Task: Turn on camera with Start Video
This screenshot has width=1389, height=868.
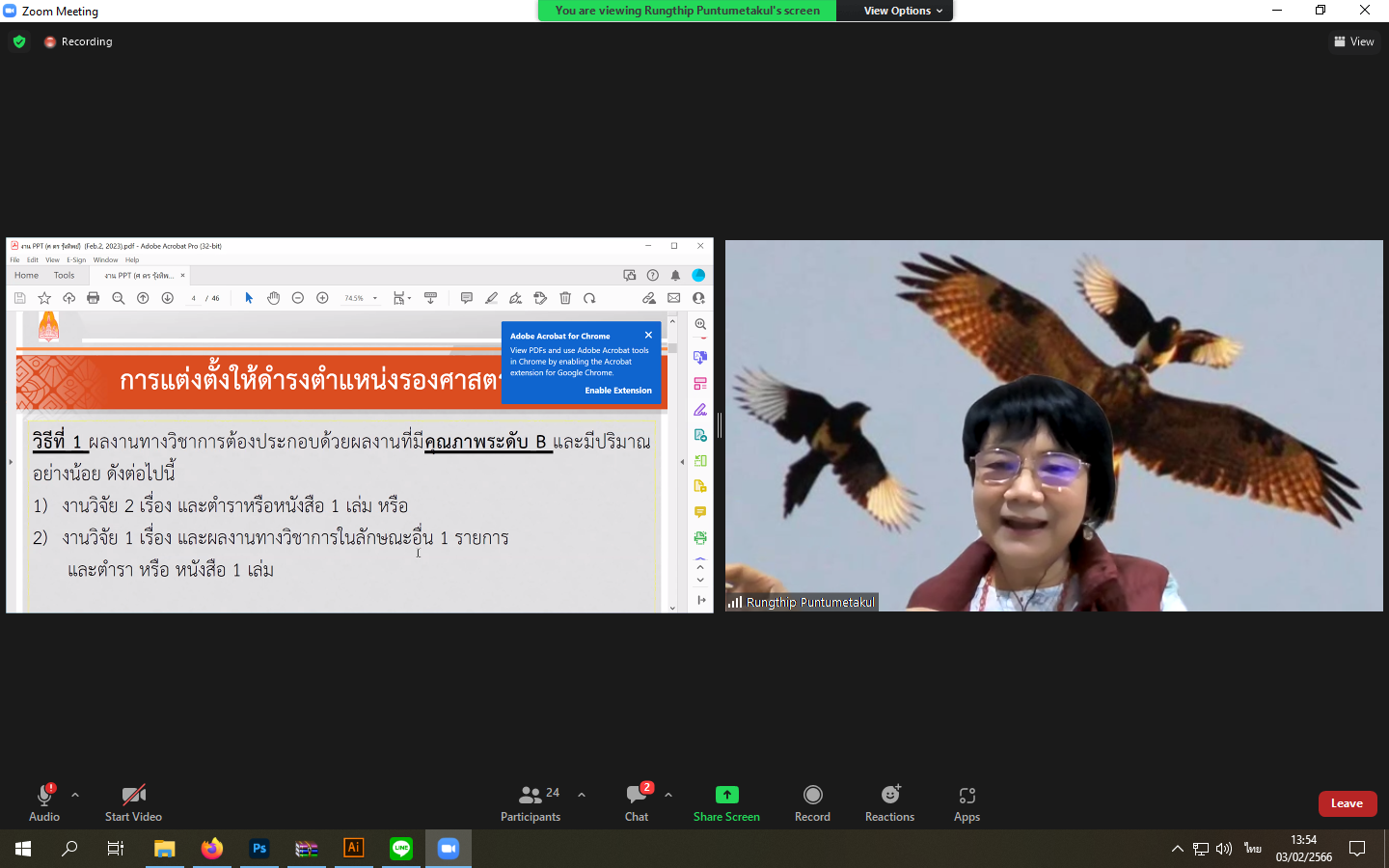Action: [x=133, y=802]
